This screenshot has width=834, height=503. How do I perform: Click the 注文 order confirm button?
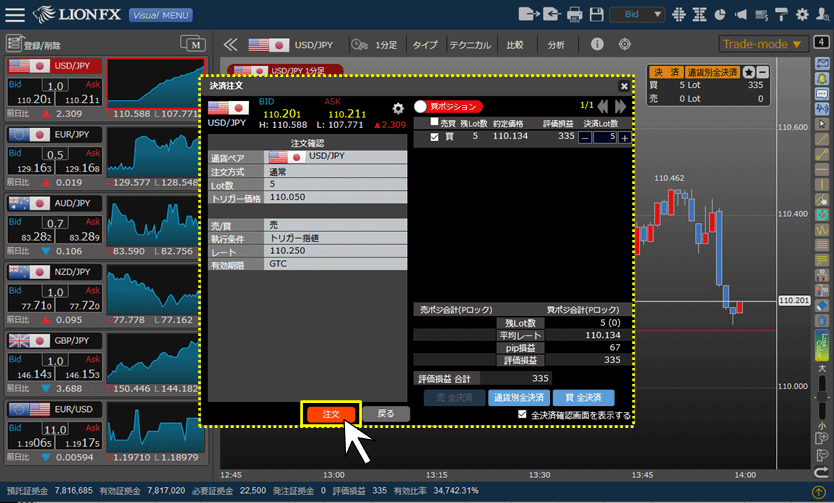[331, 414]
